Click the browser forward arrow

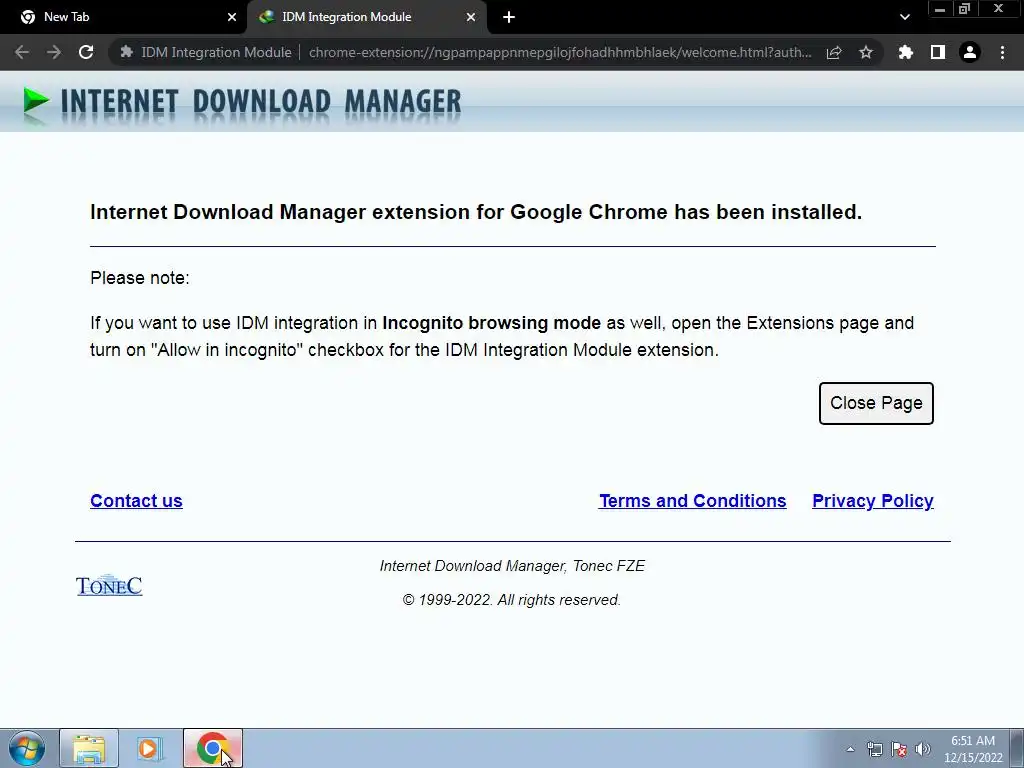click(x=54, y=52)
